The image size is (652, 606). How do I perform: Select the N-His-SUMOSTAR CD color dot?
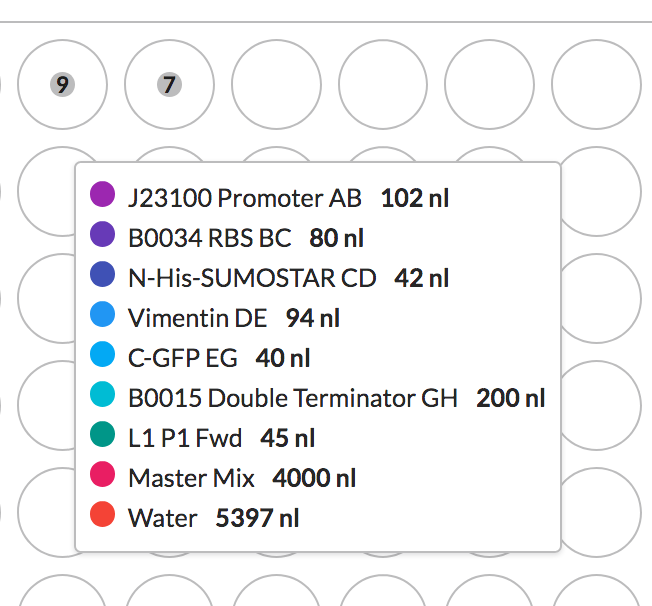(103, 277)
